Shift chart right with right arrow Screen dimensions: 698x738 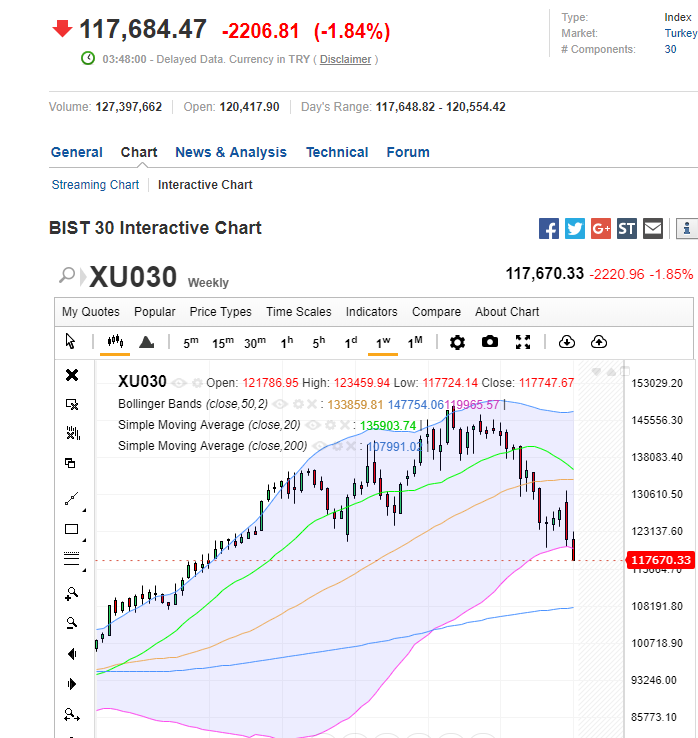tap(72, 684)
